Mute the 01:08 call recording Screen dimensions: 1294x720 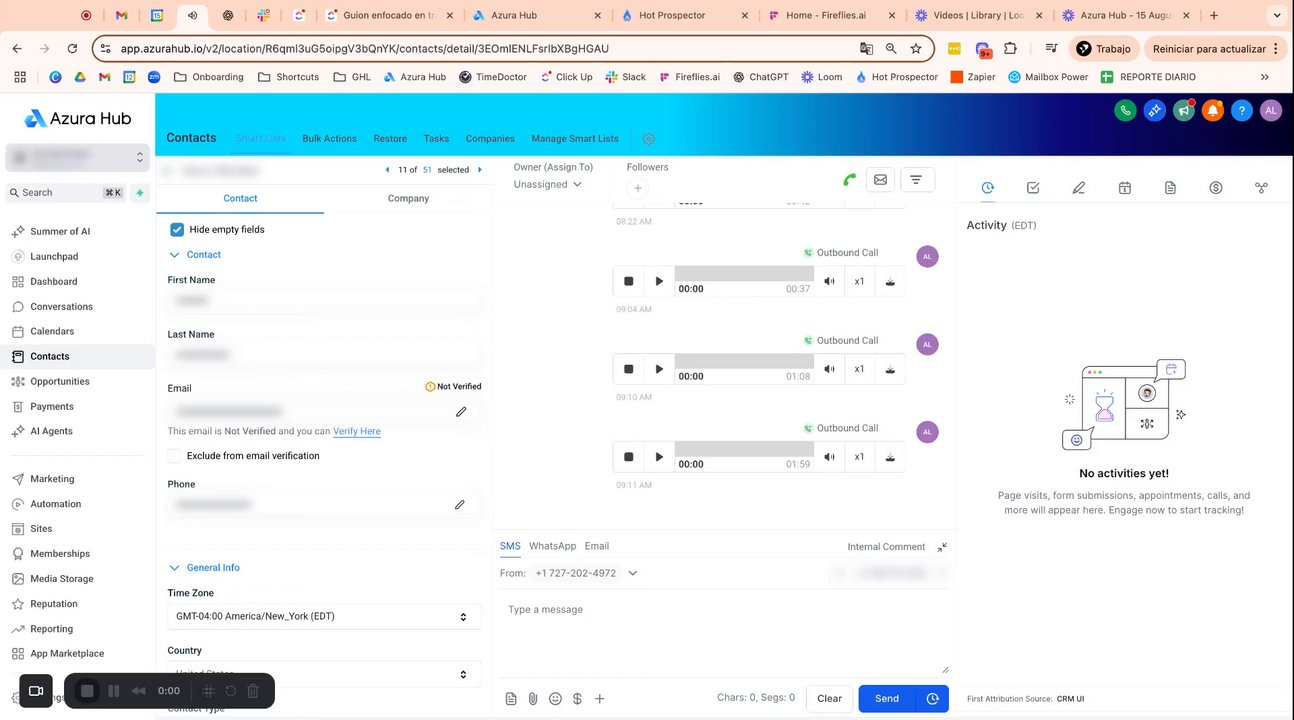pos(829,369)
